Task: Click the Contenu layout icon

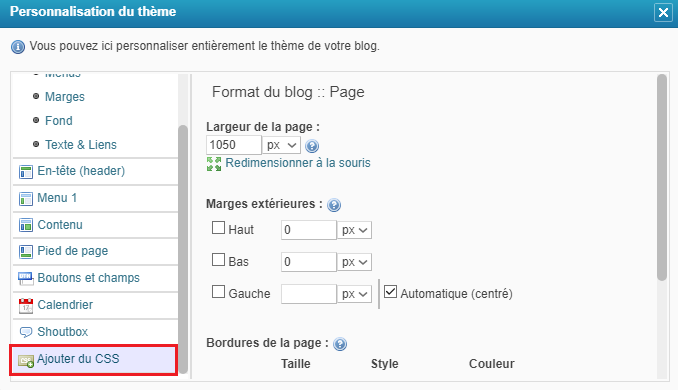Action: 26,225
